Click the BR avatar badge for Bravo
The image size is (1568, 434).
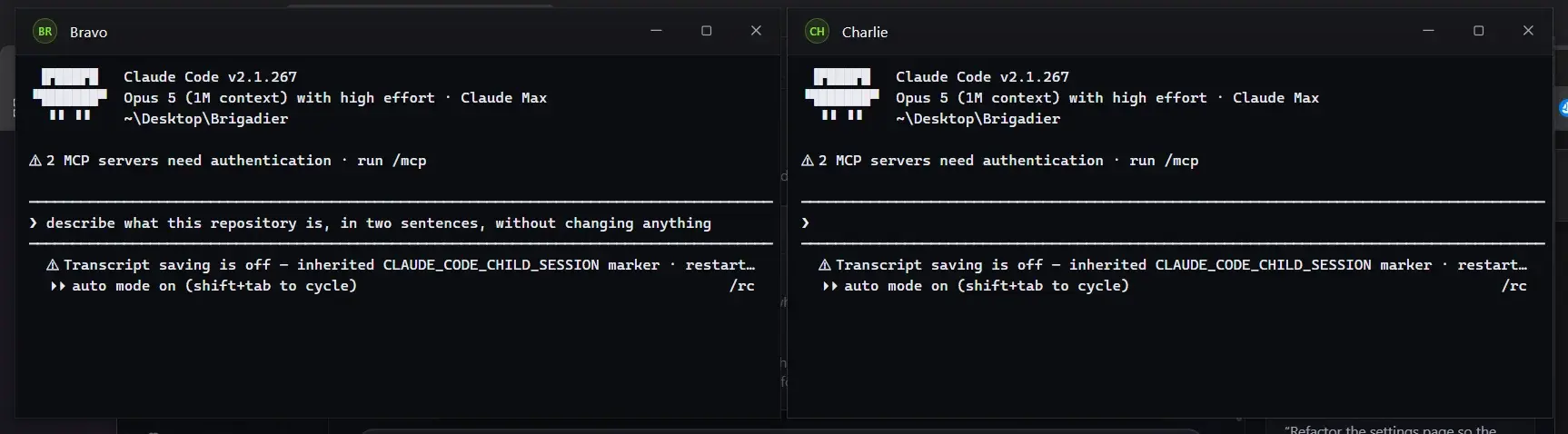pyautogui.click(x=45, y=32)
